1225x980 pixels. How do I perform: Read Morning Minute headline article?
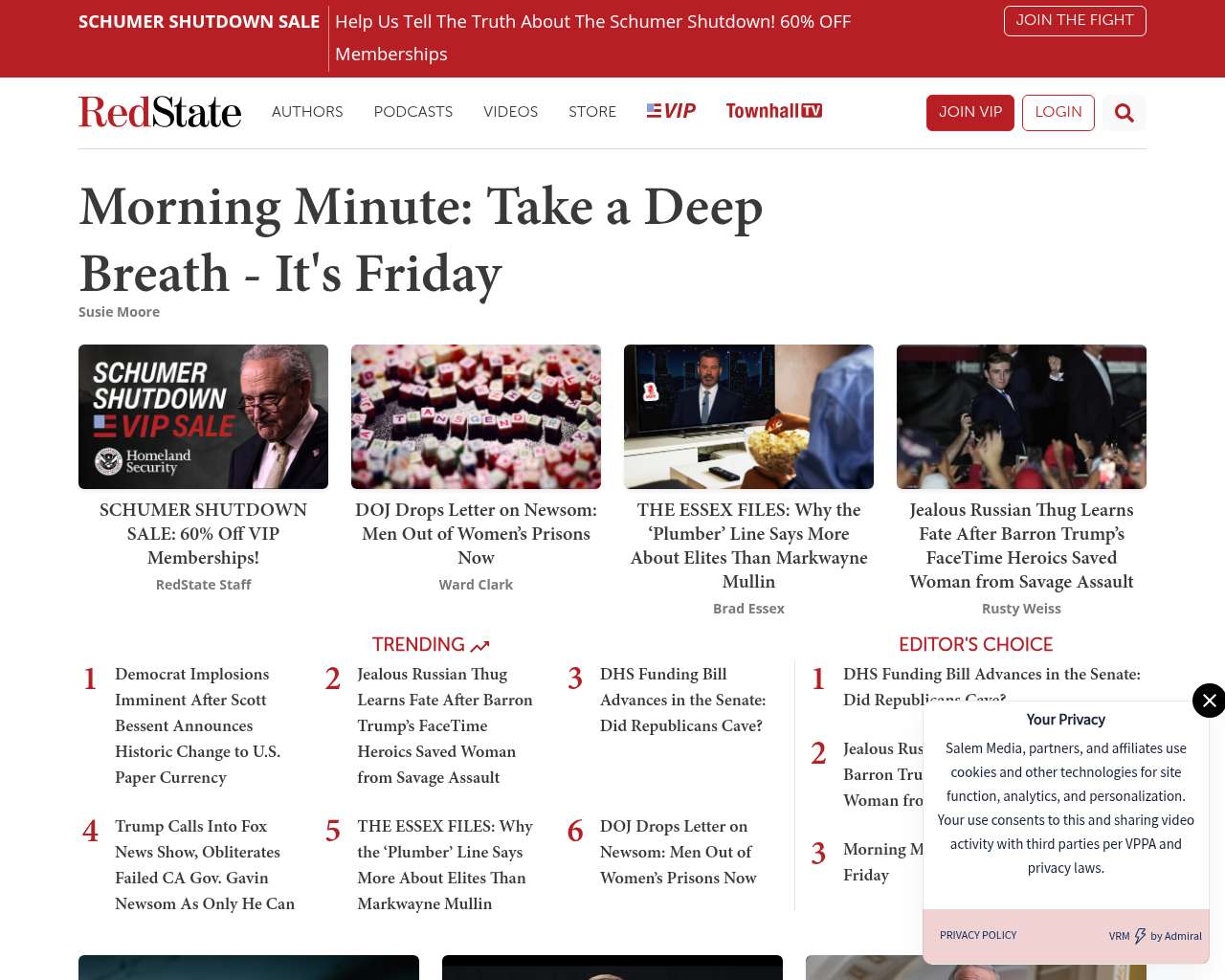[x=421, y=239]
